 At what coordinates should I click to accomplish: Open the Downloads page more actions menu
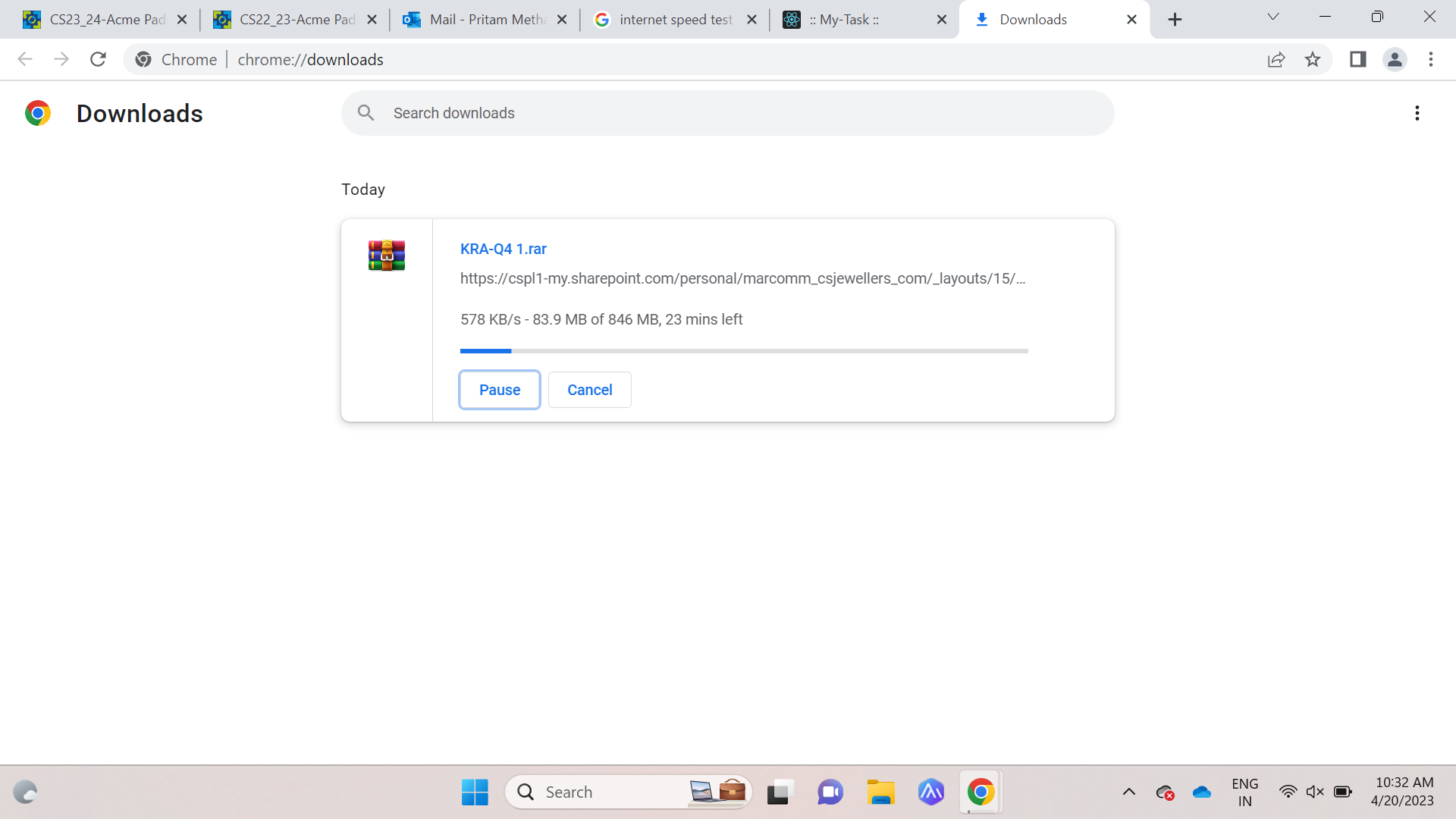click(1417, 113)
